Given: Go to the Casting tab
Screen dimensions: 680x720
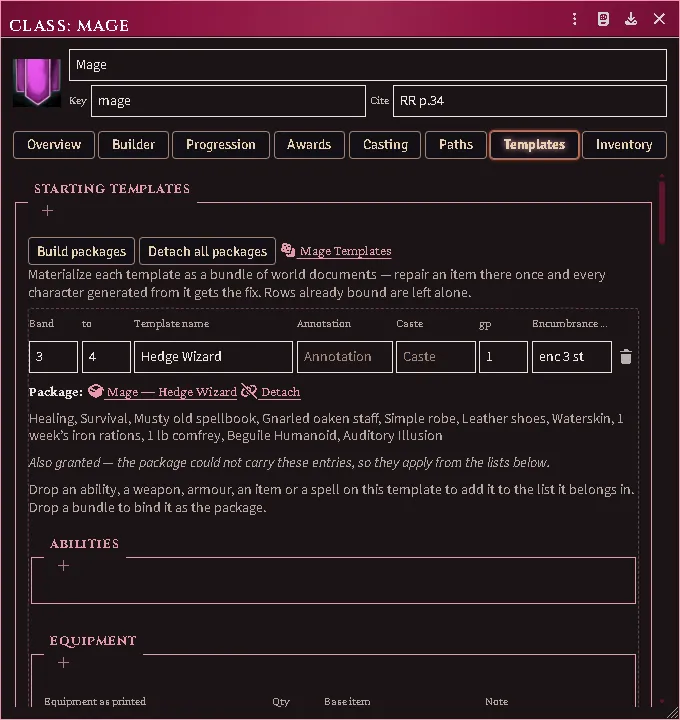Looking at the screenshot, I should click(385, 145).
